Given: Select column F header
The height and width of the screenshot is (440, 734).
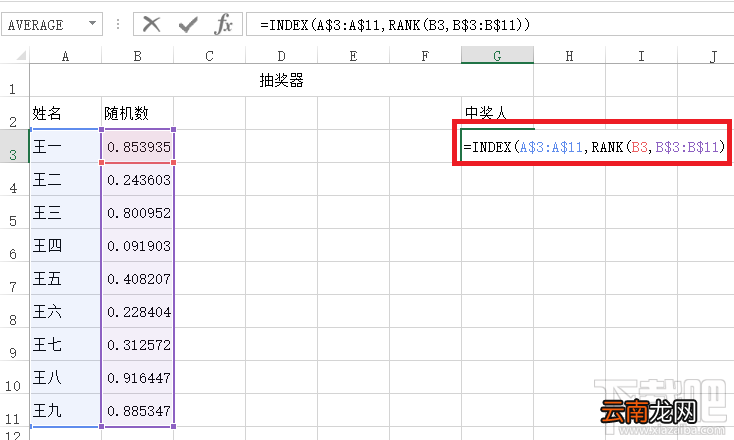Looking at the screenshot, I should pyautogui.click(x=425, y=56).
